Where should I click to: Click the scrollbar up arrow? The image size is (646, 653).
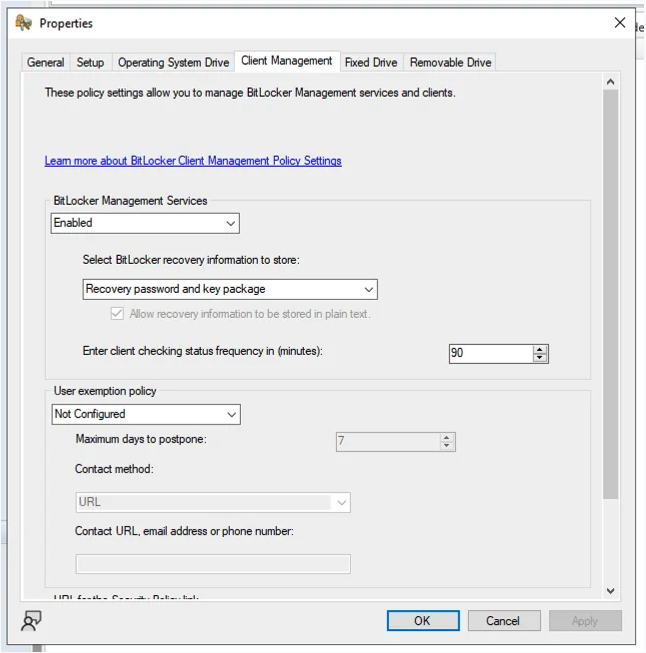[x=611, y=82]
